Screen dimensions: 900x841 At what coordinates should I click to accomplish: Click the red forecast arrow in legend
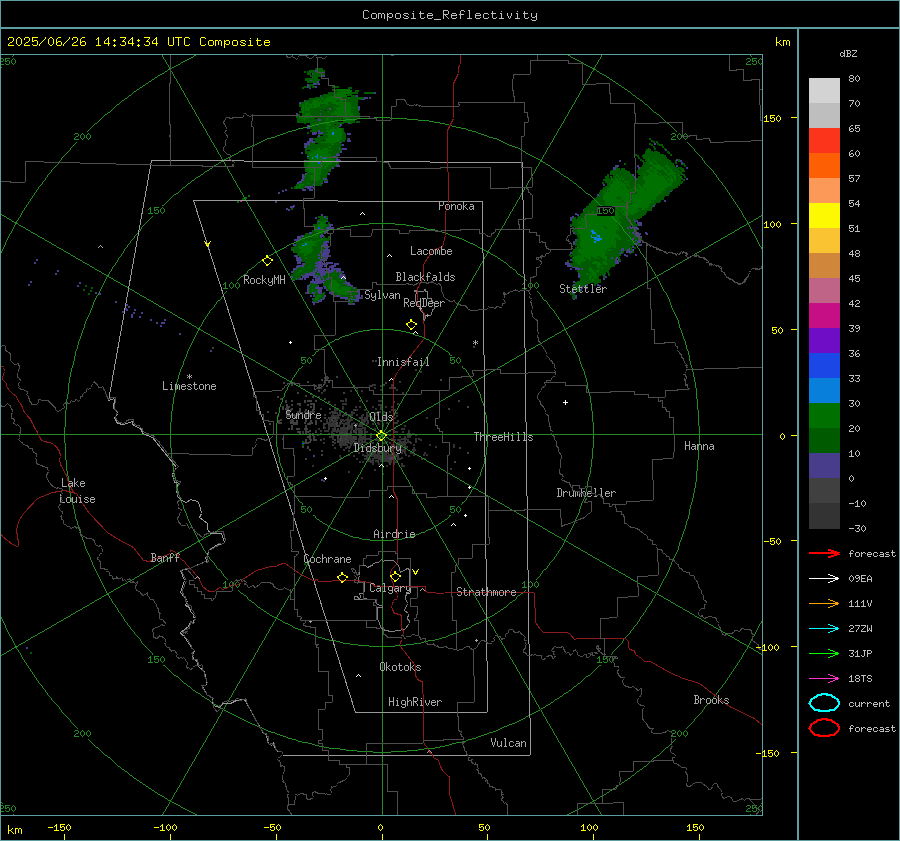click(824, 553)
